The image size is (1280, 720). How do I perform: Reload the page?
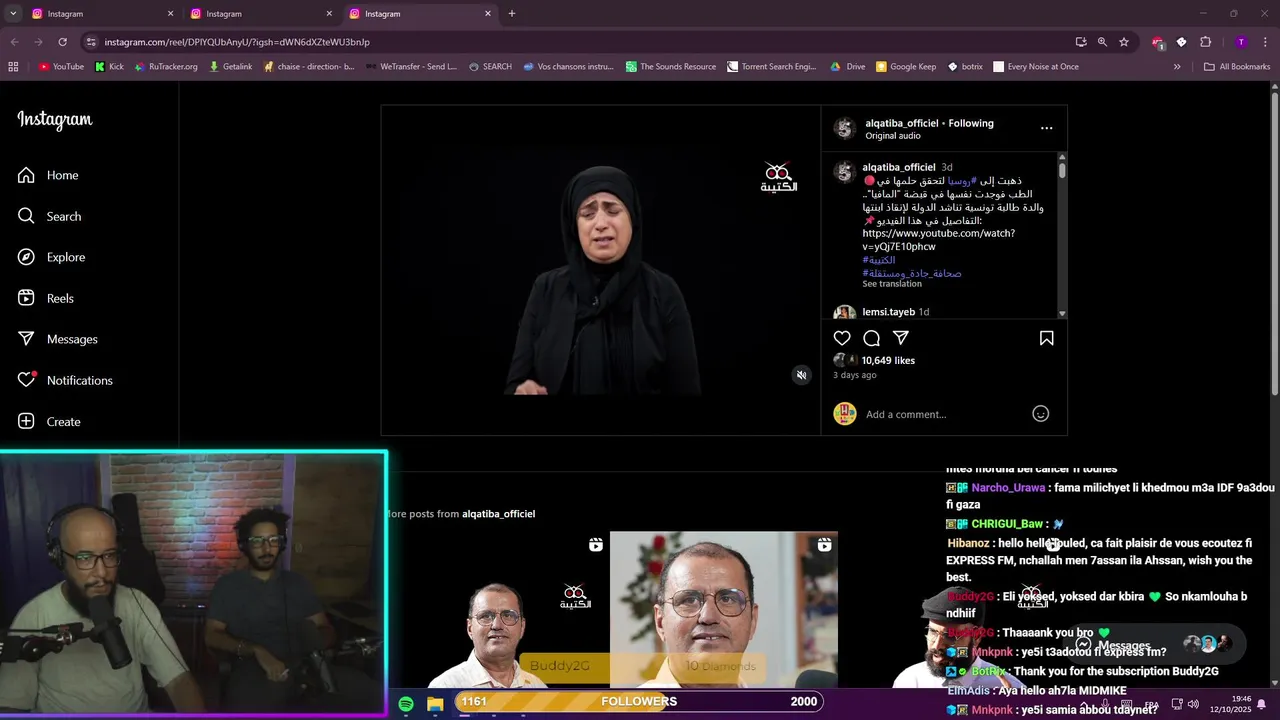62,42
